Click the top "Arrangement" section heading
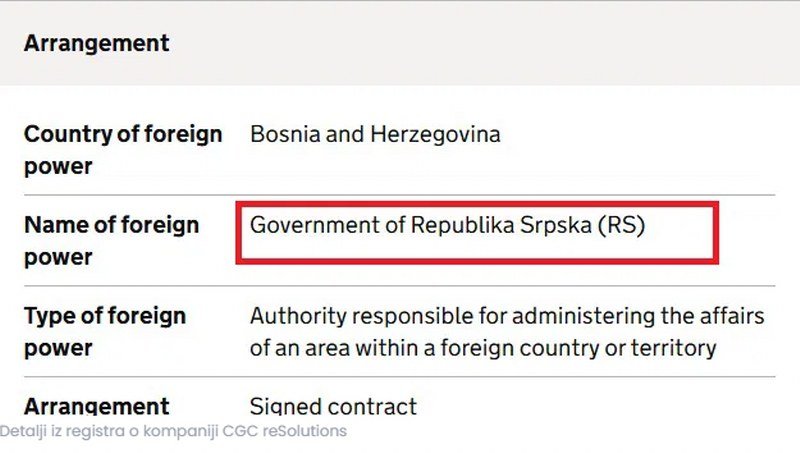 click(97, 44)
